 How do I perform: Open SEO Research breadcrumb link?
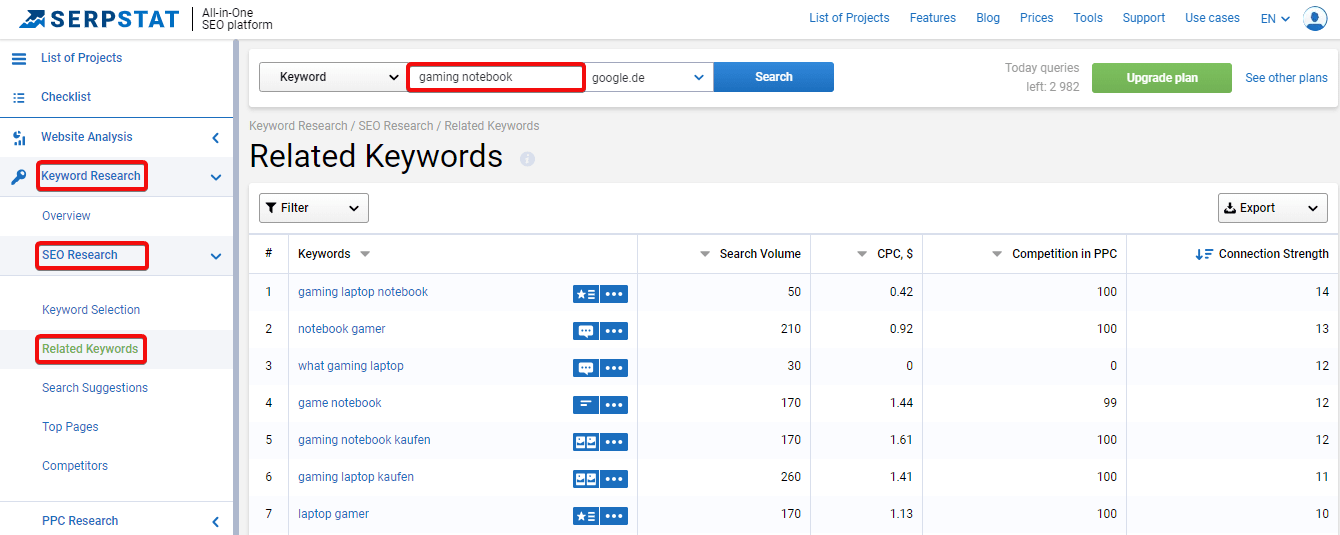(x=396, y=126)
